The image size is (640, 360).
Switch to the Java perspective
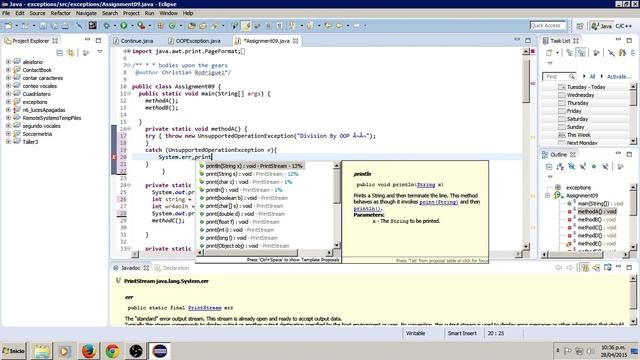(601, 26)
